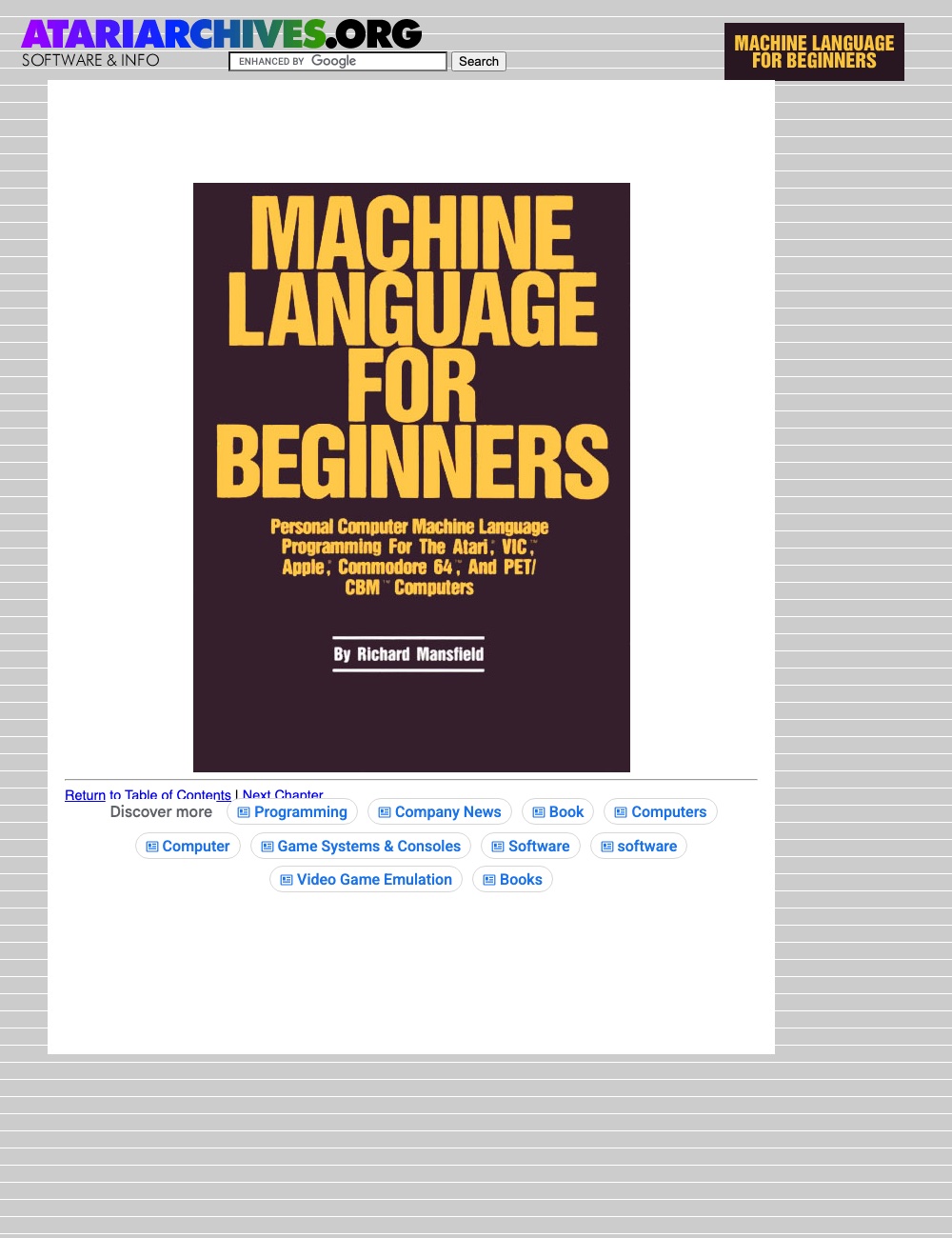This screenshot has width=952, height=1238.
Task: Click the book cover image
Action: [x=411, y=477]
